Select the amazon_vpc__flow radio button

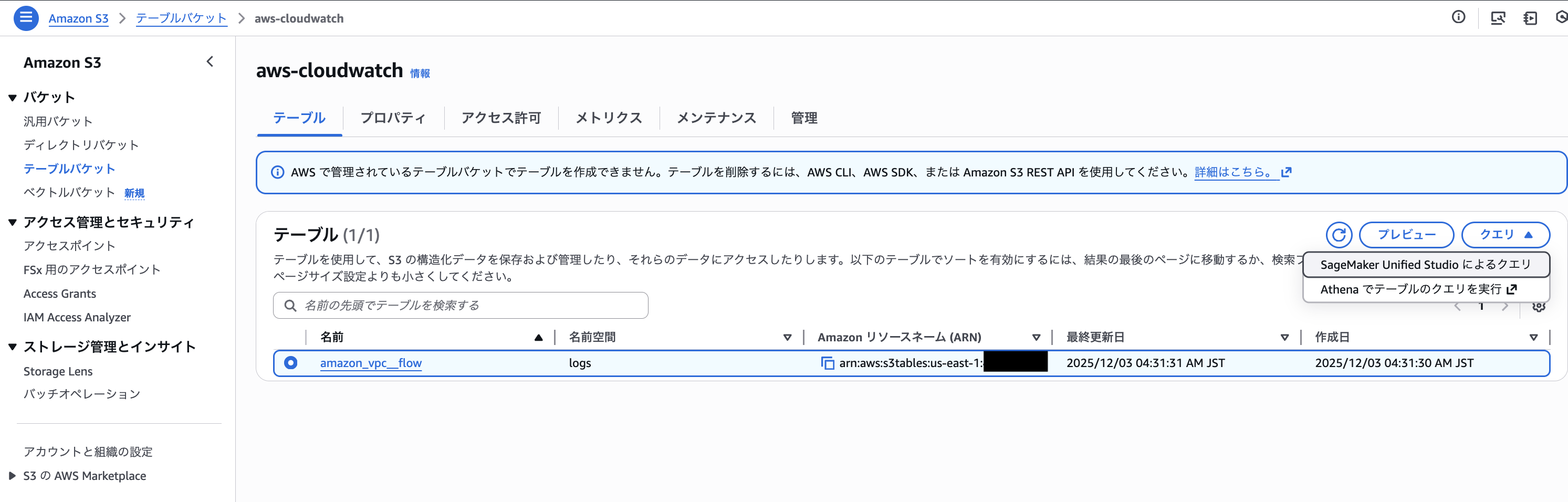[291, 363]
